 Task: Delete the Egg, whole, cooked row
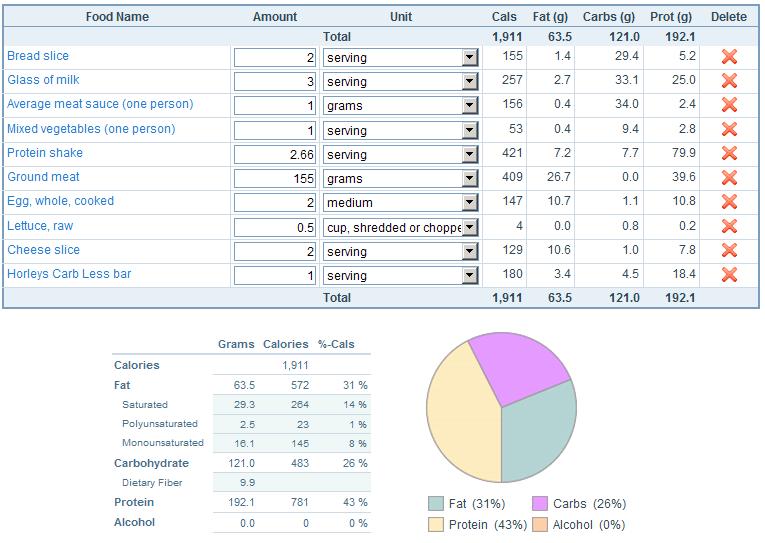click(729, 202)
